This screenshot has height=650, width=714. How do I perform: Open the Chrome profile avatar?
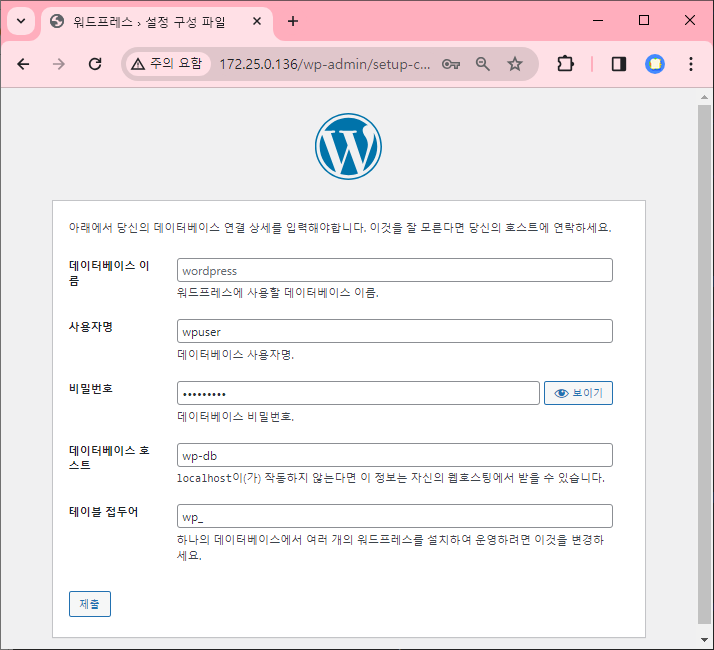[655, 64]
